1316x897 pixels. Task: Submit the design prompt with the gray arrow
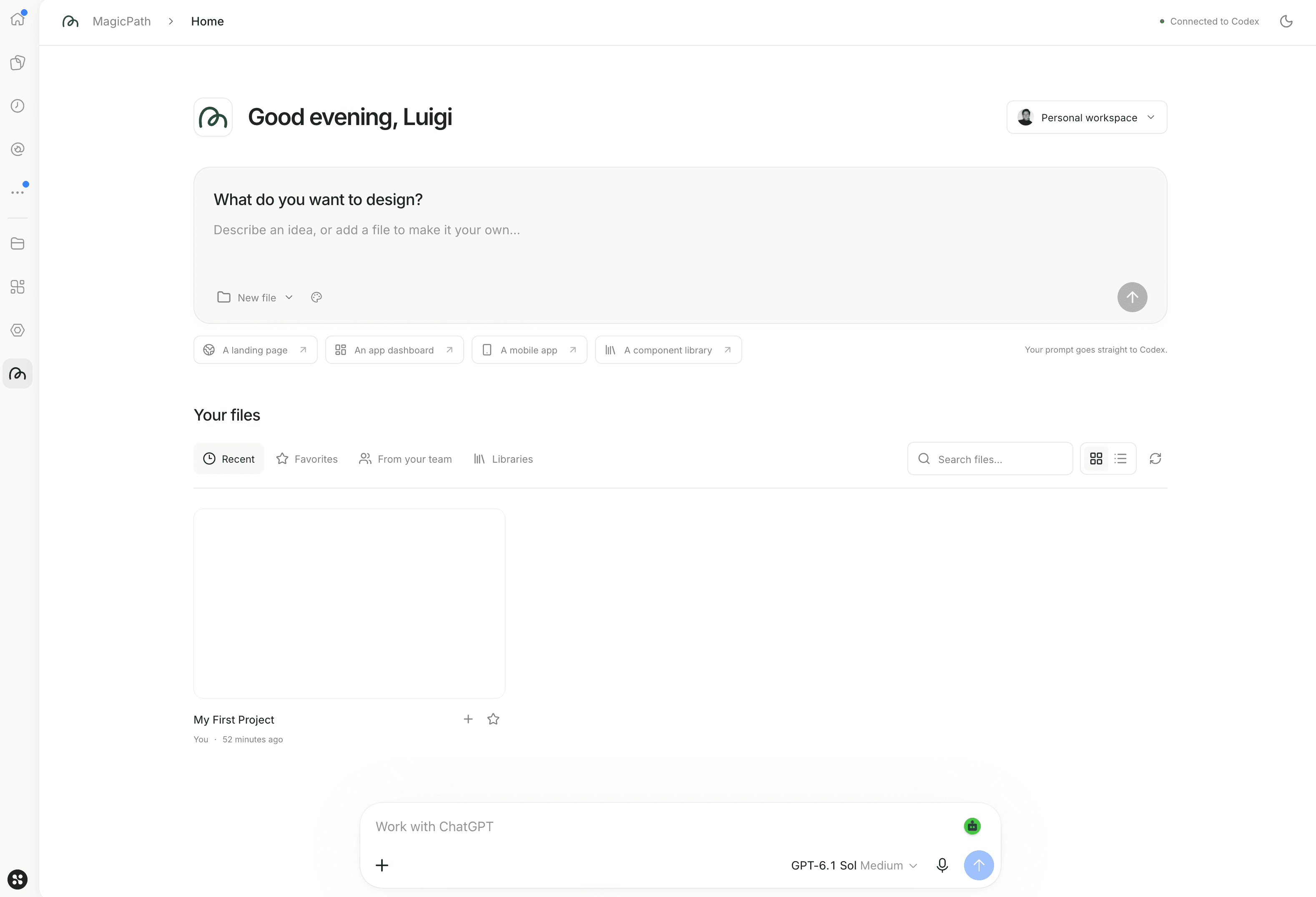[x=1132, y=297]
